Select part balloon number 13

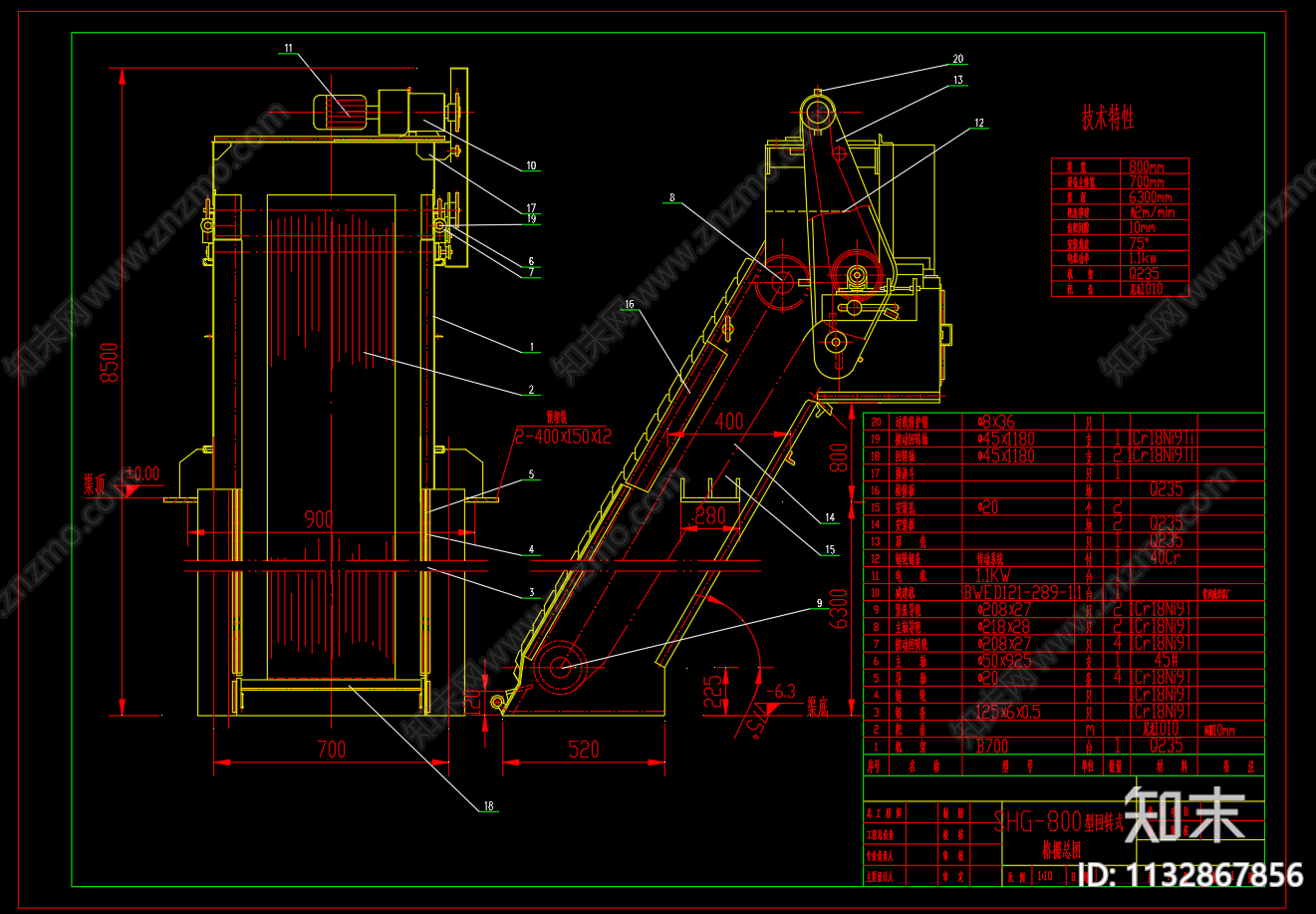coord(958,80)
